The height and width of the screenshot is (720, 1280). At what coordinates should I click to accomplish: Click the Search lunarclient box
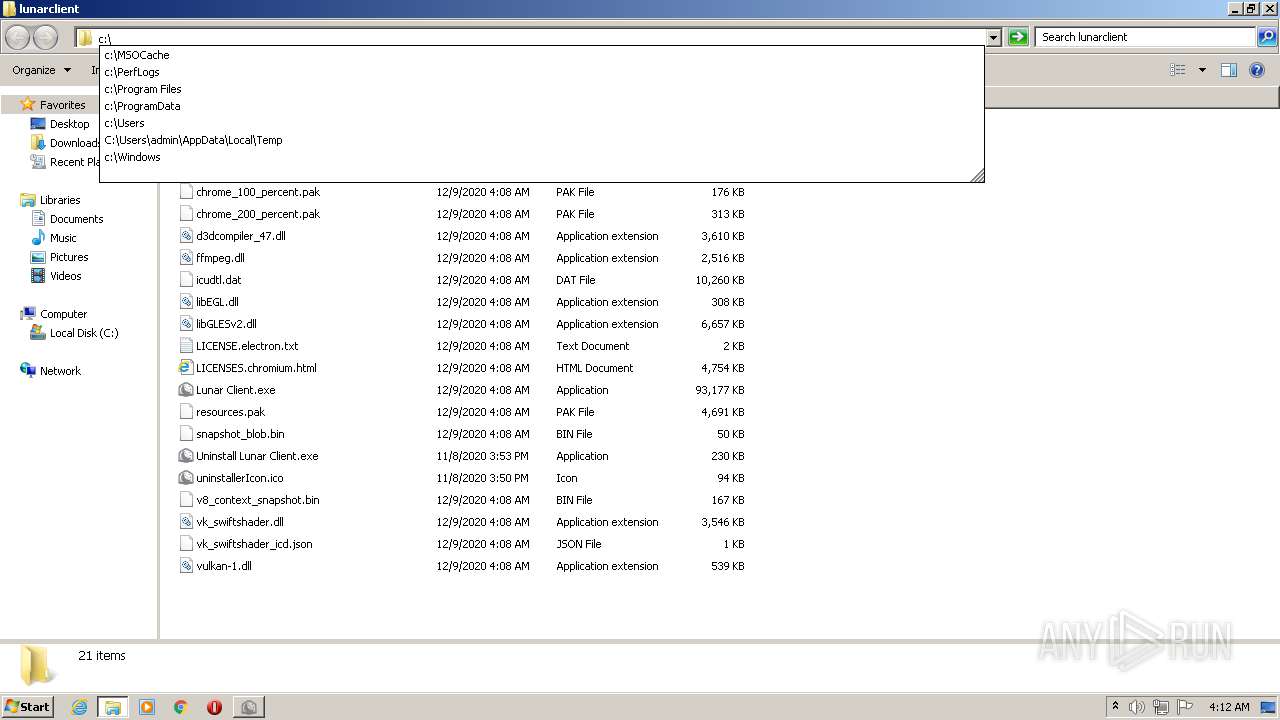1146,37
